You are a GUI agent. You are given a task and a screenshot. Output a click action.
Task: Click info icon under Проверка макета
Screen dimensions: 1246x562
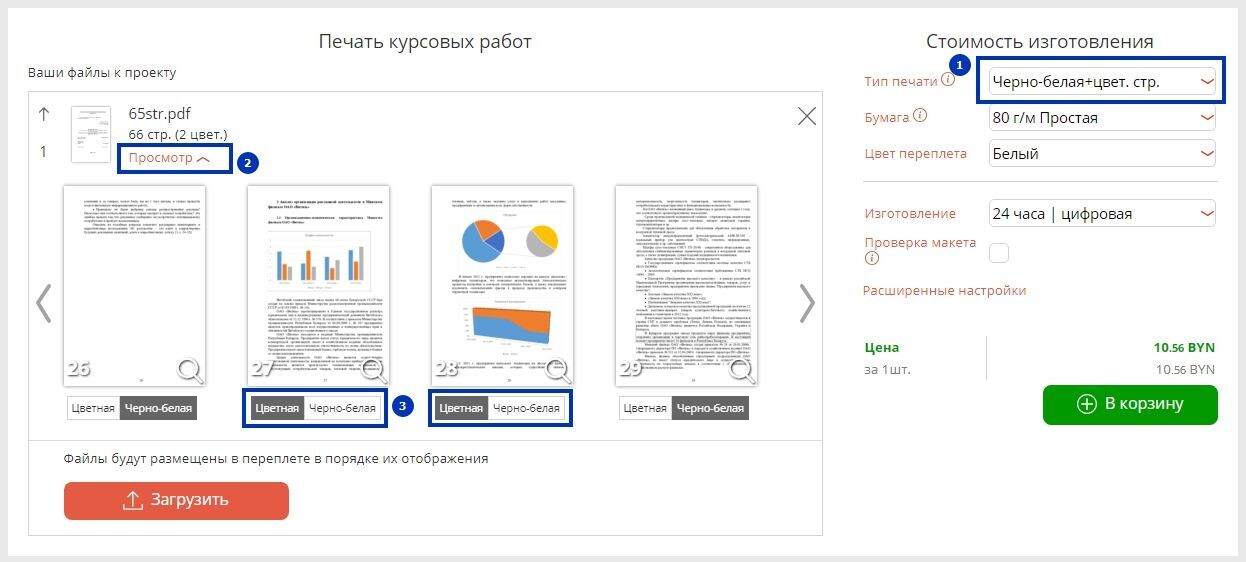[871, 258]
